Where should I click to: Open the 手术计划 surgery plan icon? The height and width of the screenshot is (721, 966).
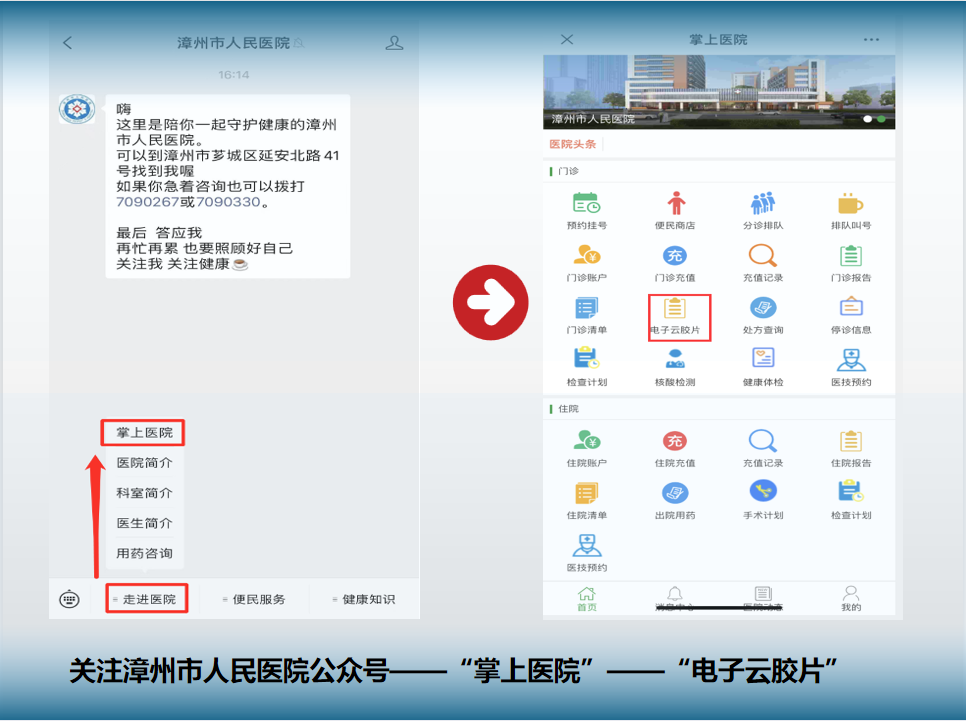coord(765,497)
